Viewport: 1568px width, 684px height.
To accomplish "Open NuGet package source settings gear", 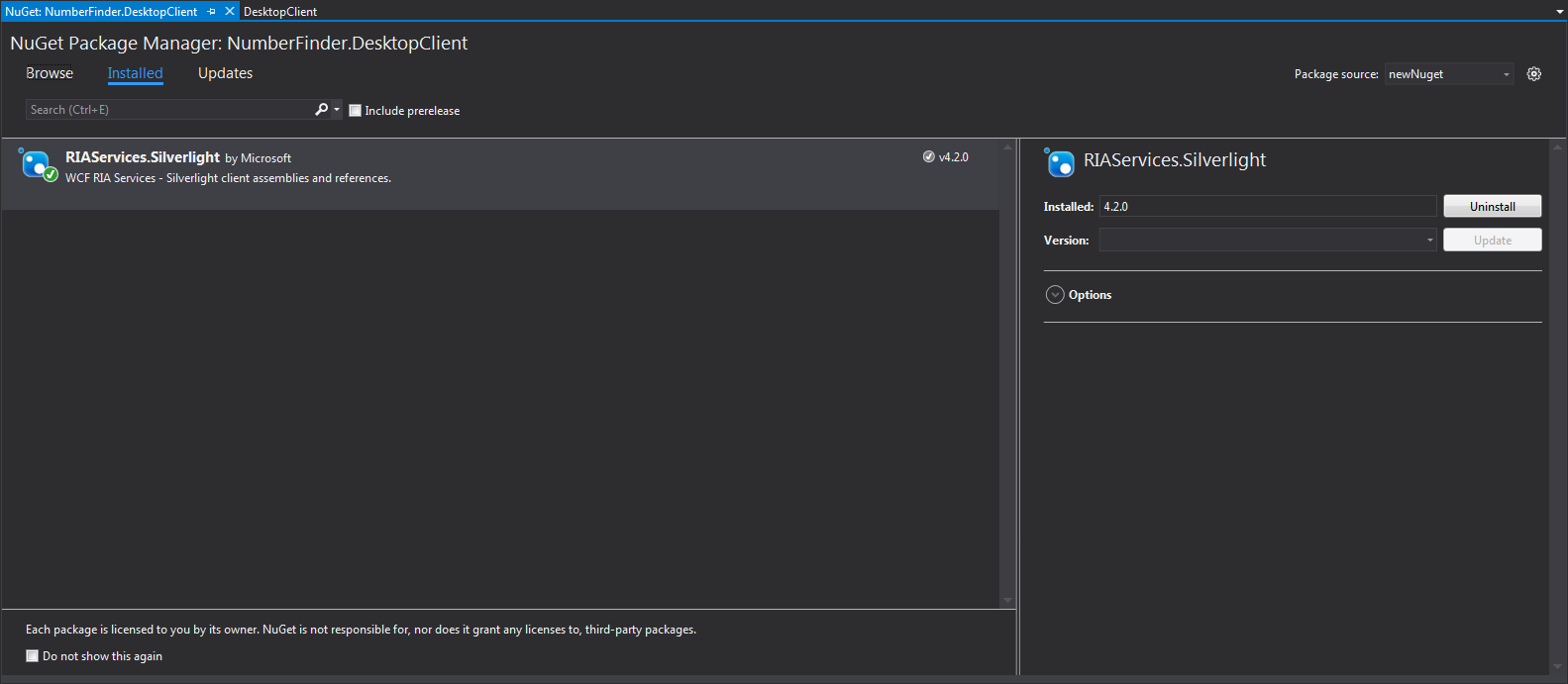I will point(1533,74).
